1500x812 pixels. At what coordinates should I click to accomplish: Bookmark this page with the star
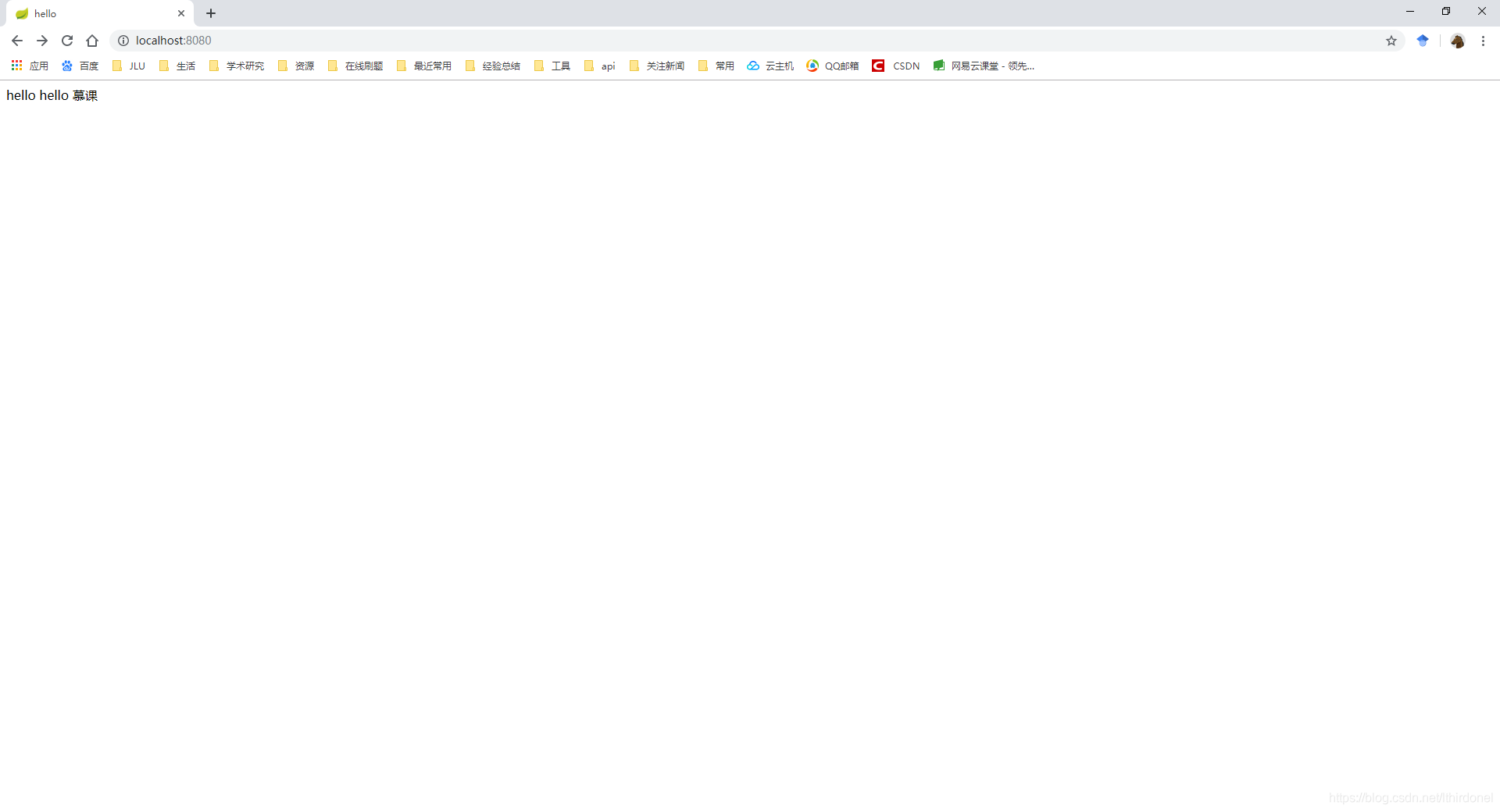click(1391, 41)
